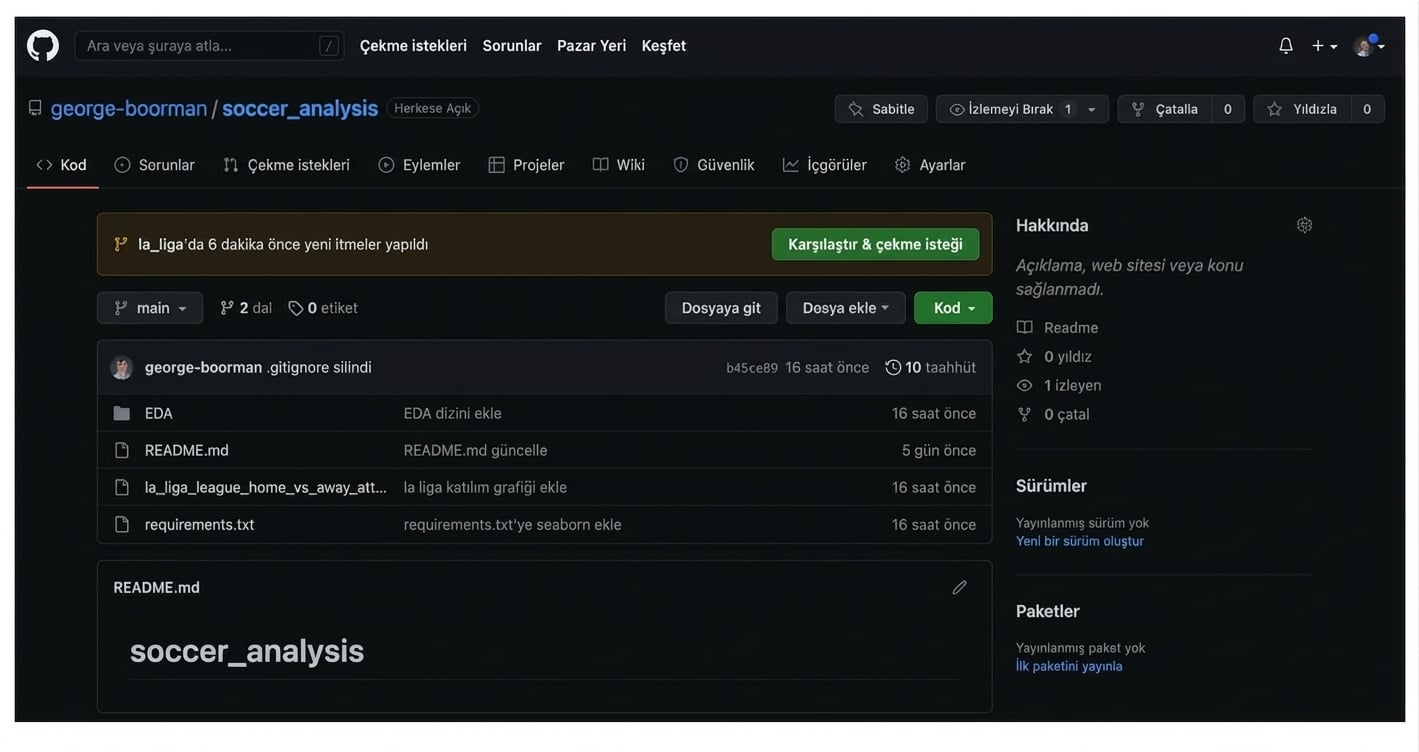Screen dimensions: 1419x752
Task: Click the pencil icon to edit README
Action: (x=959, y=588)
